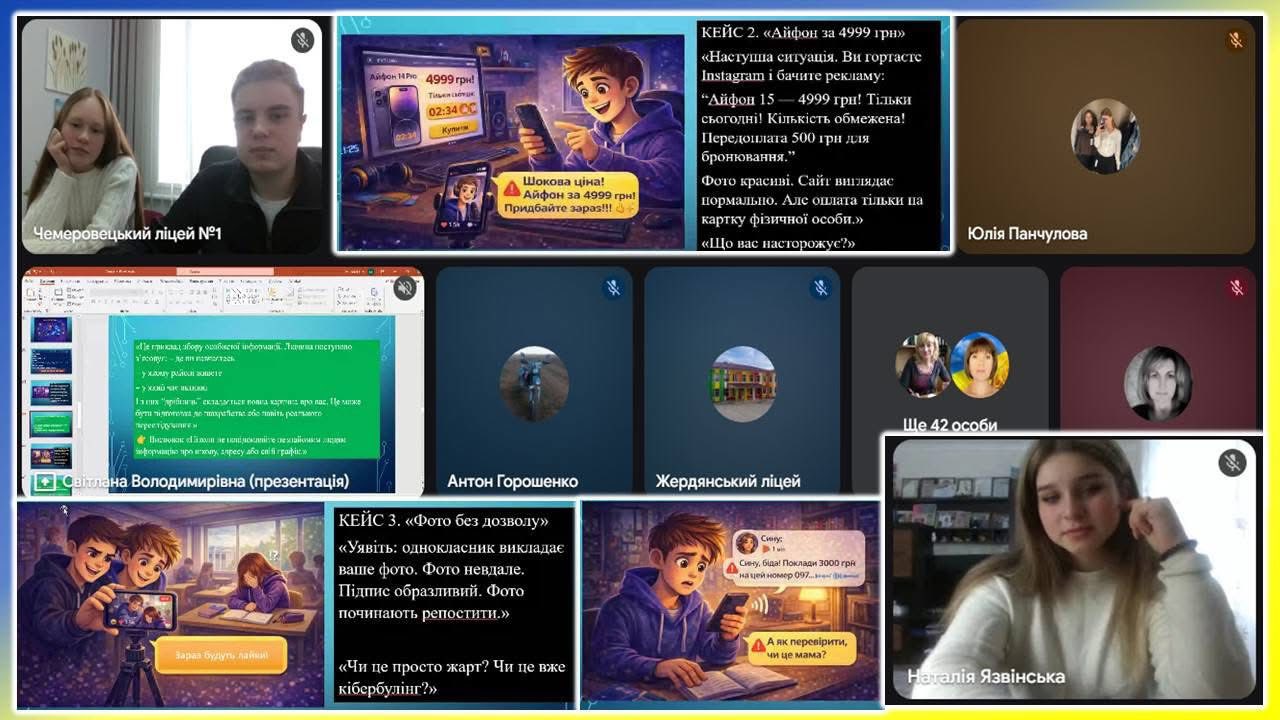Screen dimensions: 1280x720
Task: Click muted mic icon on Наталія Язвінська video
Action: pos(1231,462)
